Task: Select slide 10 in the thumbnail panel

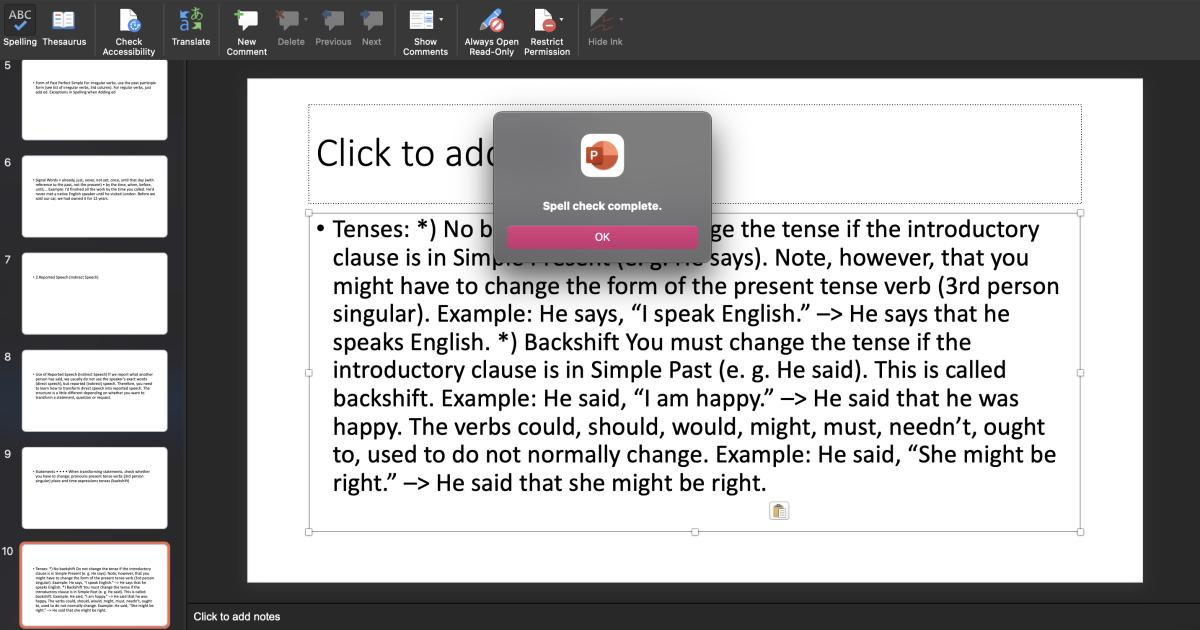Action: [x=94, y=585]
